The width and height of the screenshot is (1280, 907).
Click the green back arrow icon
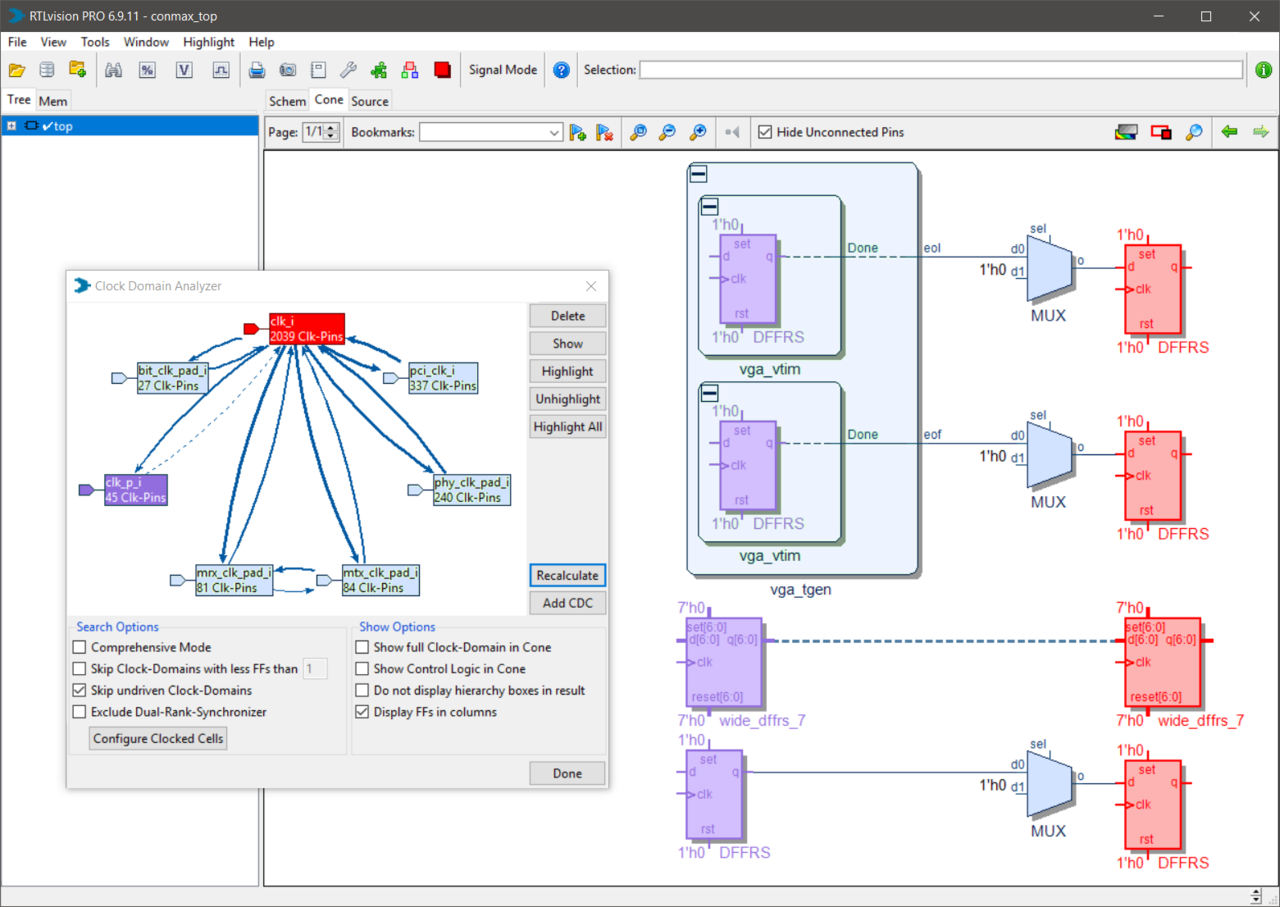click(x=1229, y=132)
